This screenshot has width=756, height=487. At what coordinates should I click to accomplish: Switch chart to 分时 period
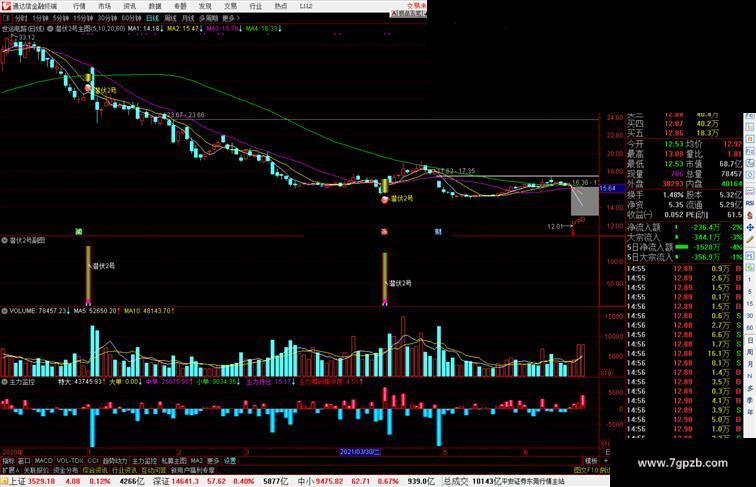pyautogui.click(x=21, y=18)
